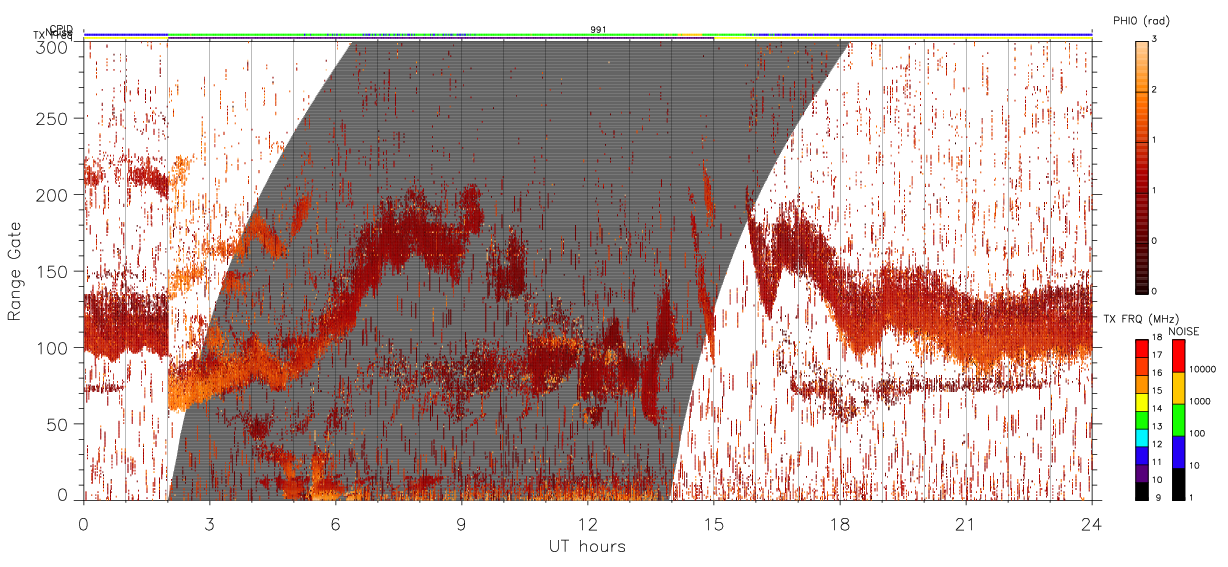Click the '15' label in TX FRQ legend
1228x567 pixels.
(1157, 391)
